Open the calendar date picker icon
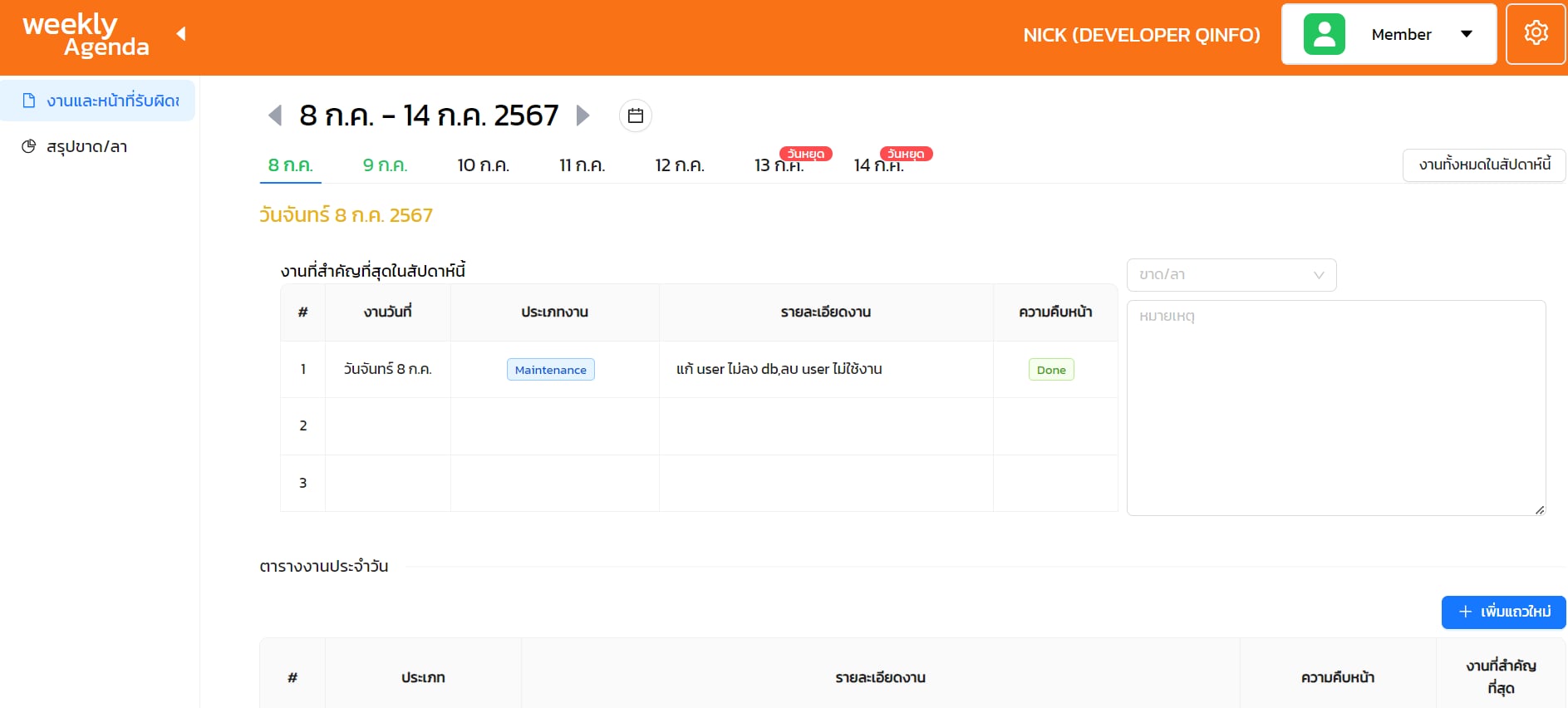The height and width of the screenshot is (708, 1568). (x=636, y=116)
